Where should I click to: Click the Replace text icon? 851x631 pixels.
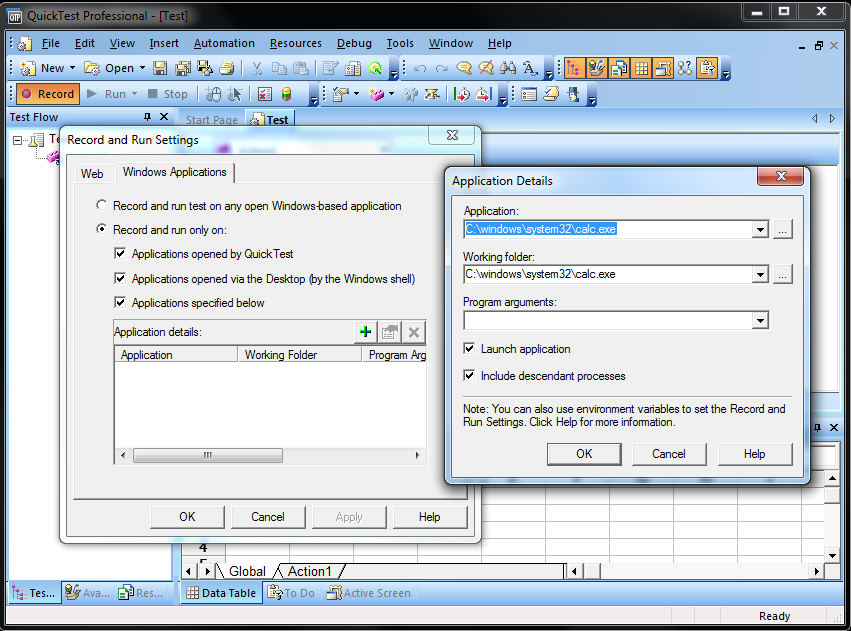pyautogui.click(x=530, y=68)
